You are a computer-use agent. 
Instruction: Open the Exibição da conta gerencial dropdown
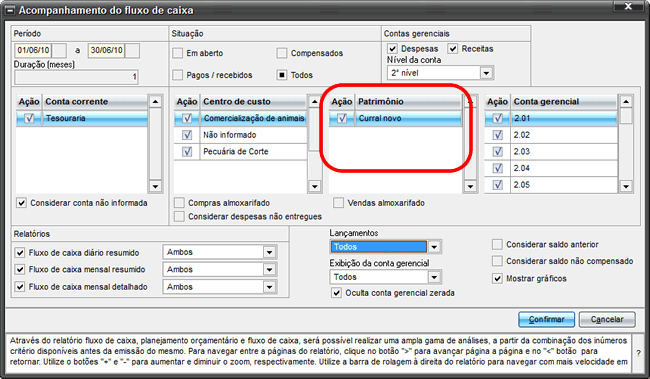coord(434,277)
